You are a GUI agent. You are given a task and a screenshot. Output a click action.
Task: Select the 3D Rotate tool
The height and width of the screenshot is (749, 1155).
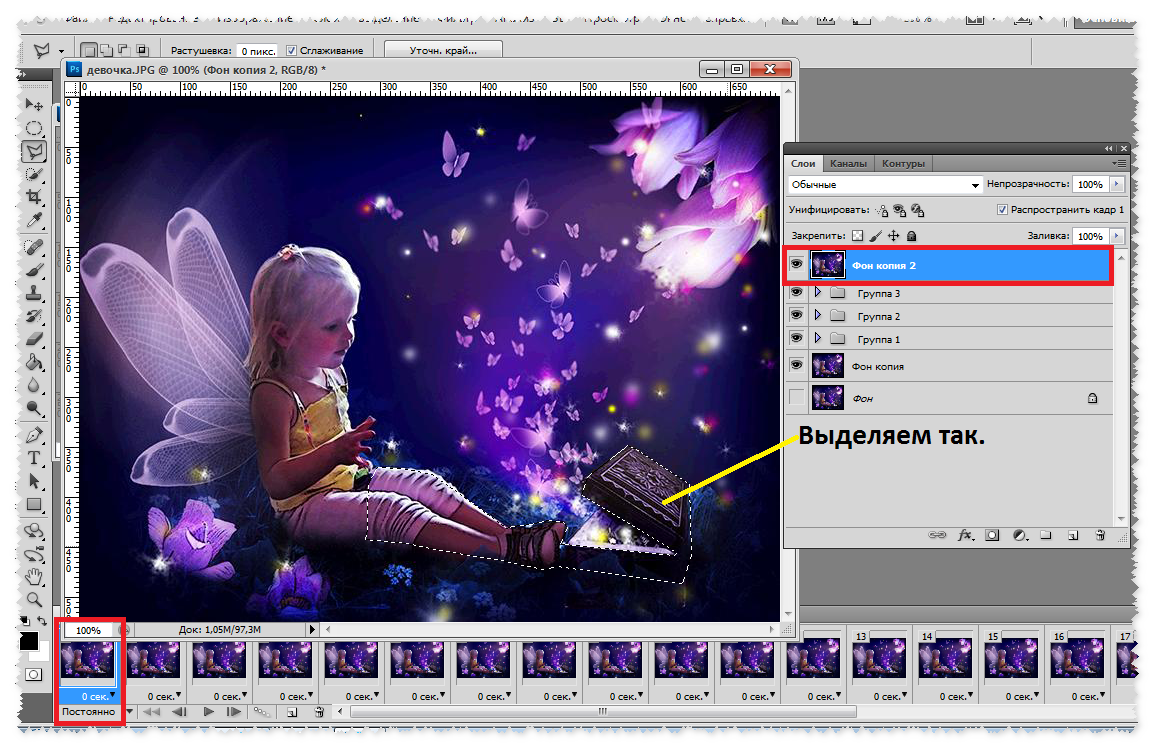pyautogui.click(x=34, y=532)
